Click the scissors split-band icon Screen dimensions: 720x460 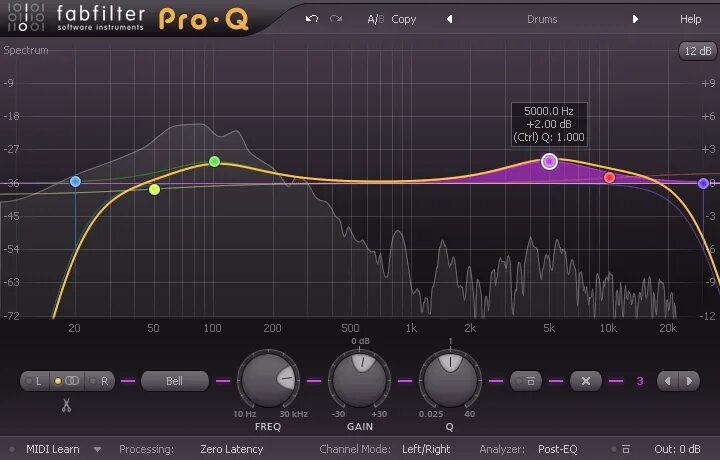(x=67, y=405)
